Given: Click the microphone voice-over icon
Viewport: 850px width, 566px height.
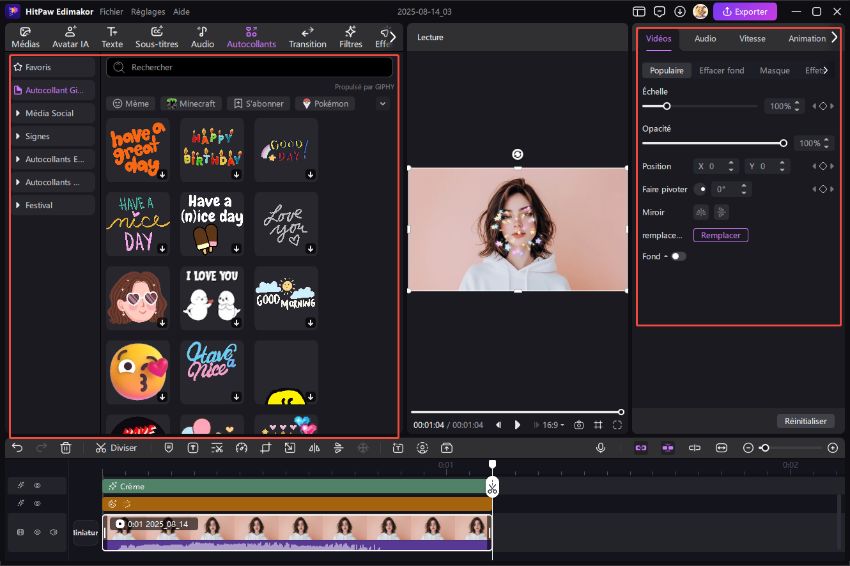Looking at the screenshot, I should 601,448.
